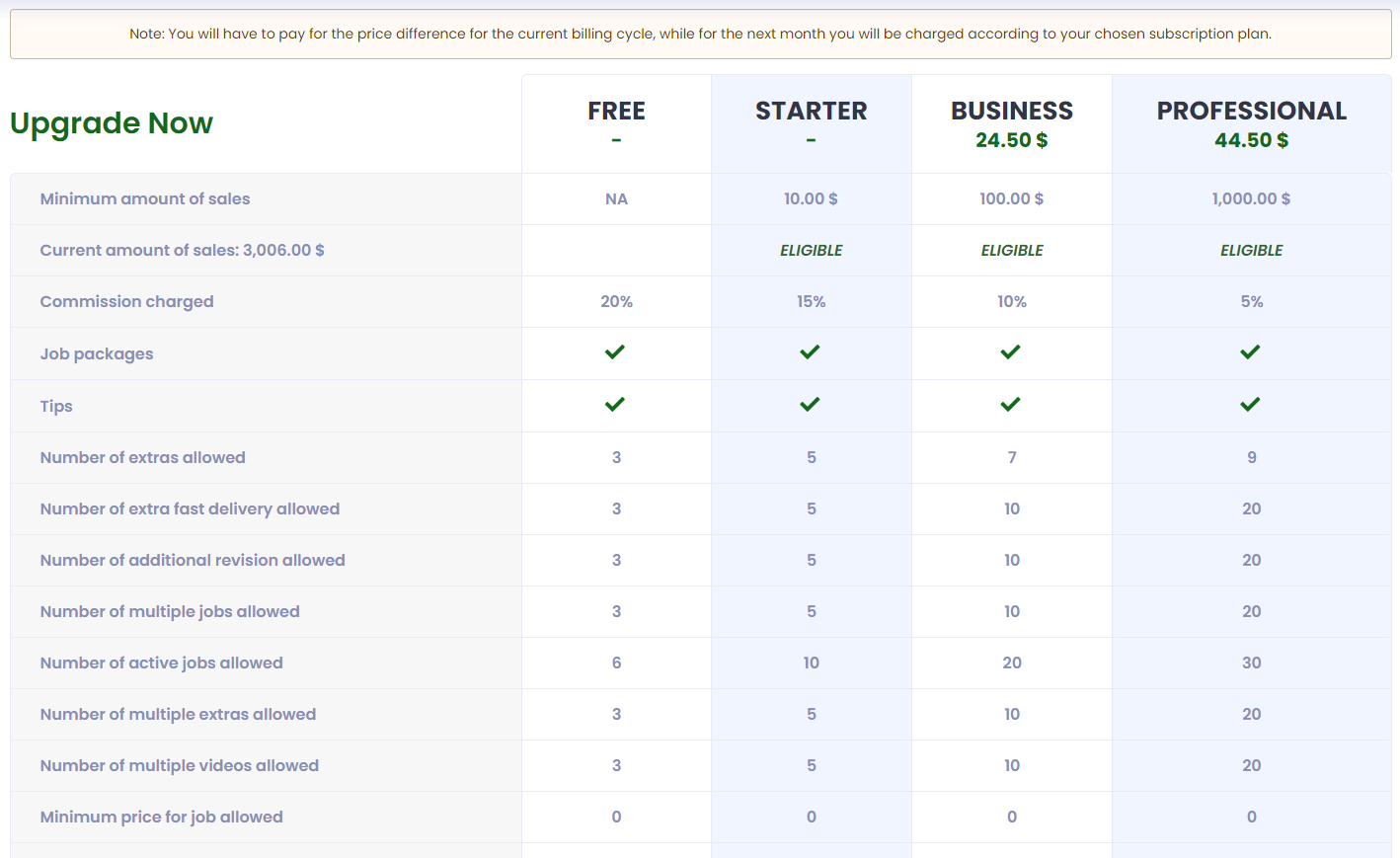Click Number of additional revision allowed label

click(x=193, y=561)
